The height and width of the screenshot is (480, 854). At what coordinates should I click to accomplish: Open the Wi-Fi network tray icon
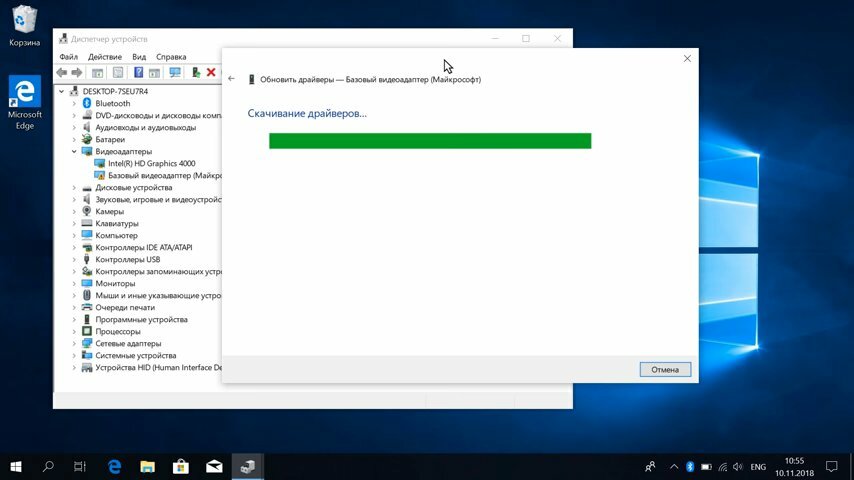pos(722,467)
